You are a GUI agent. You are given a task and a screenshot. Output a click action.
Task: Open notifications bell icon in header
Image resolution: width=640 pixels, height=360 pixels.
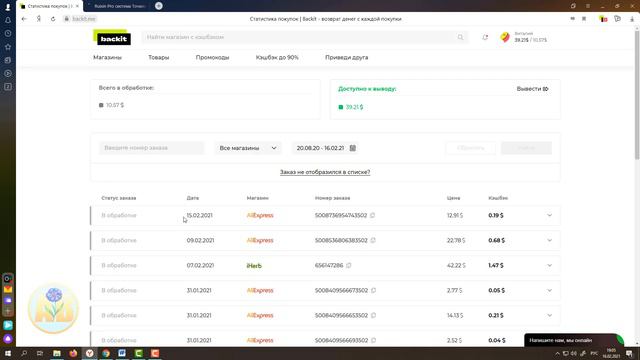pyautogui.click(x=485, y=37)
